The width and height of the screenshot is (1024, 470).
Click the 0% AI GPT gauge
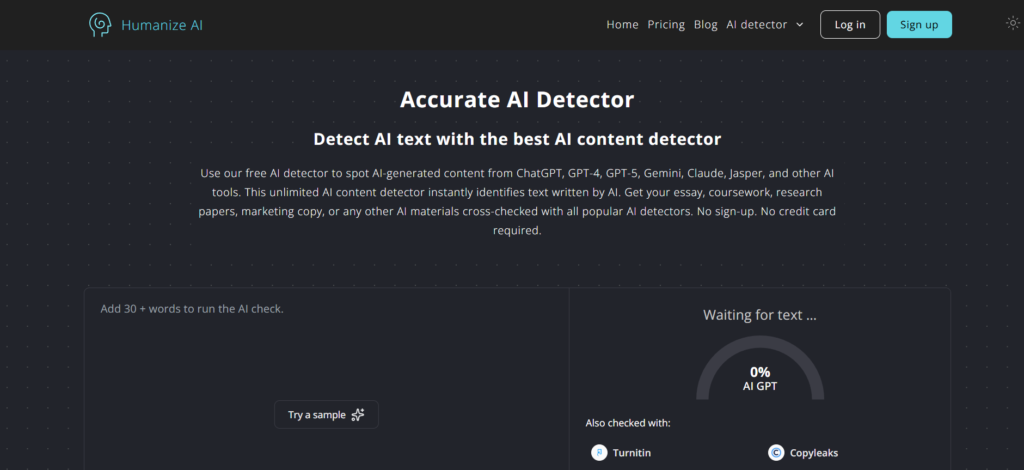[x=760, y=377]
